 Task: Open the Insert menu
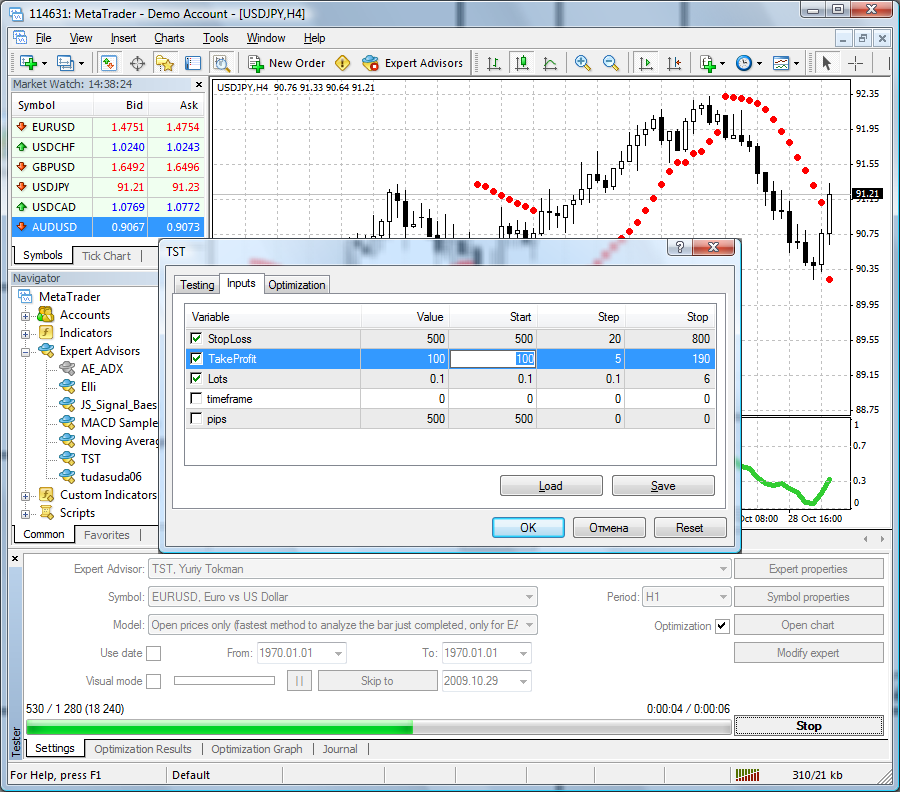pos(123,38)
